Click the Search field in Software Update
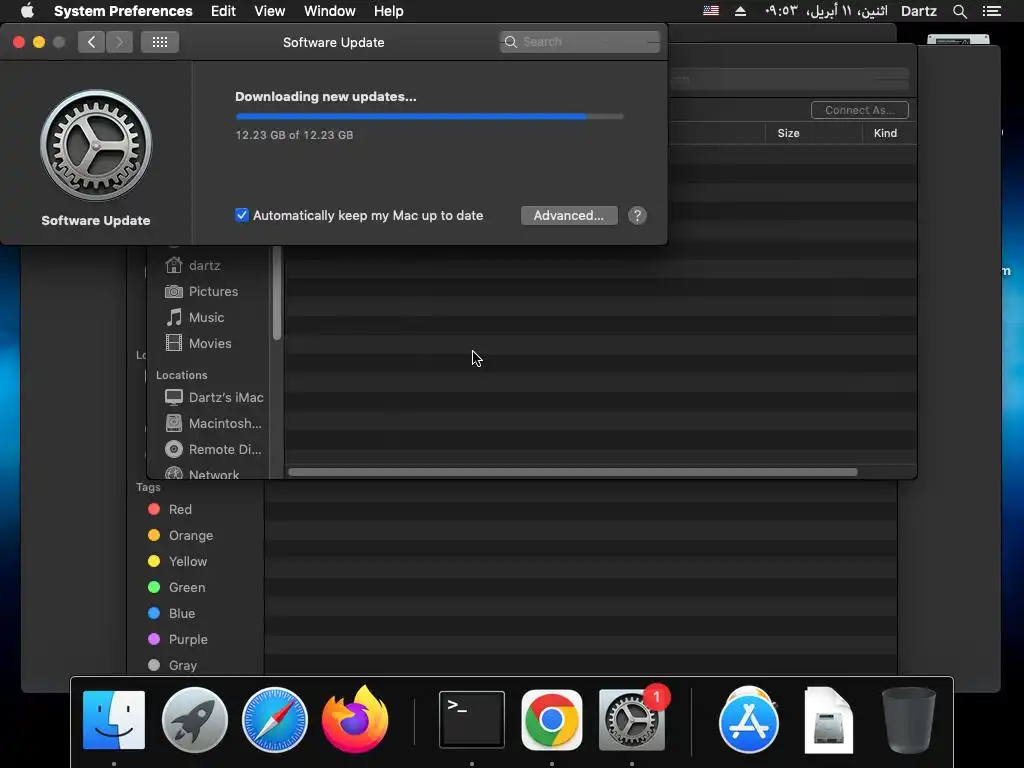This screenshot has width=1024, height=768. click(x=580, y=42)
